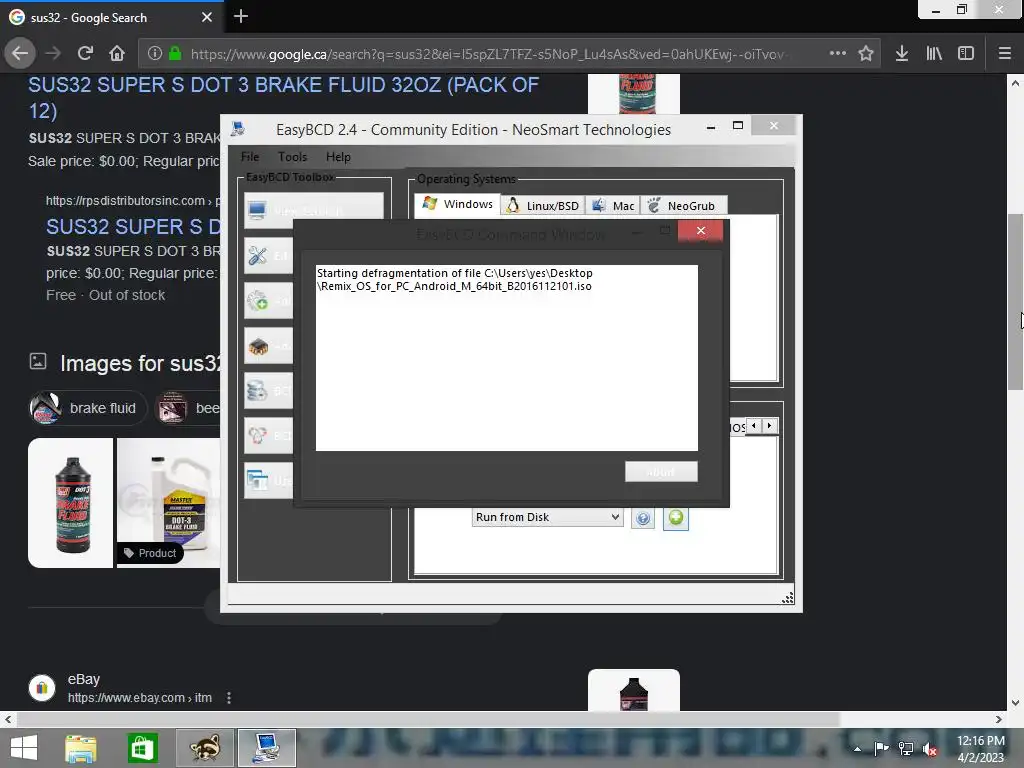Open the rpsdistributorsinc.com SUS32 SUPER S result
This screenshot has height=768, width=1024.
(x=133, y=227)
